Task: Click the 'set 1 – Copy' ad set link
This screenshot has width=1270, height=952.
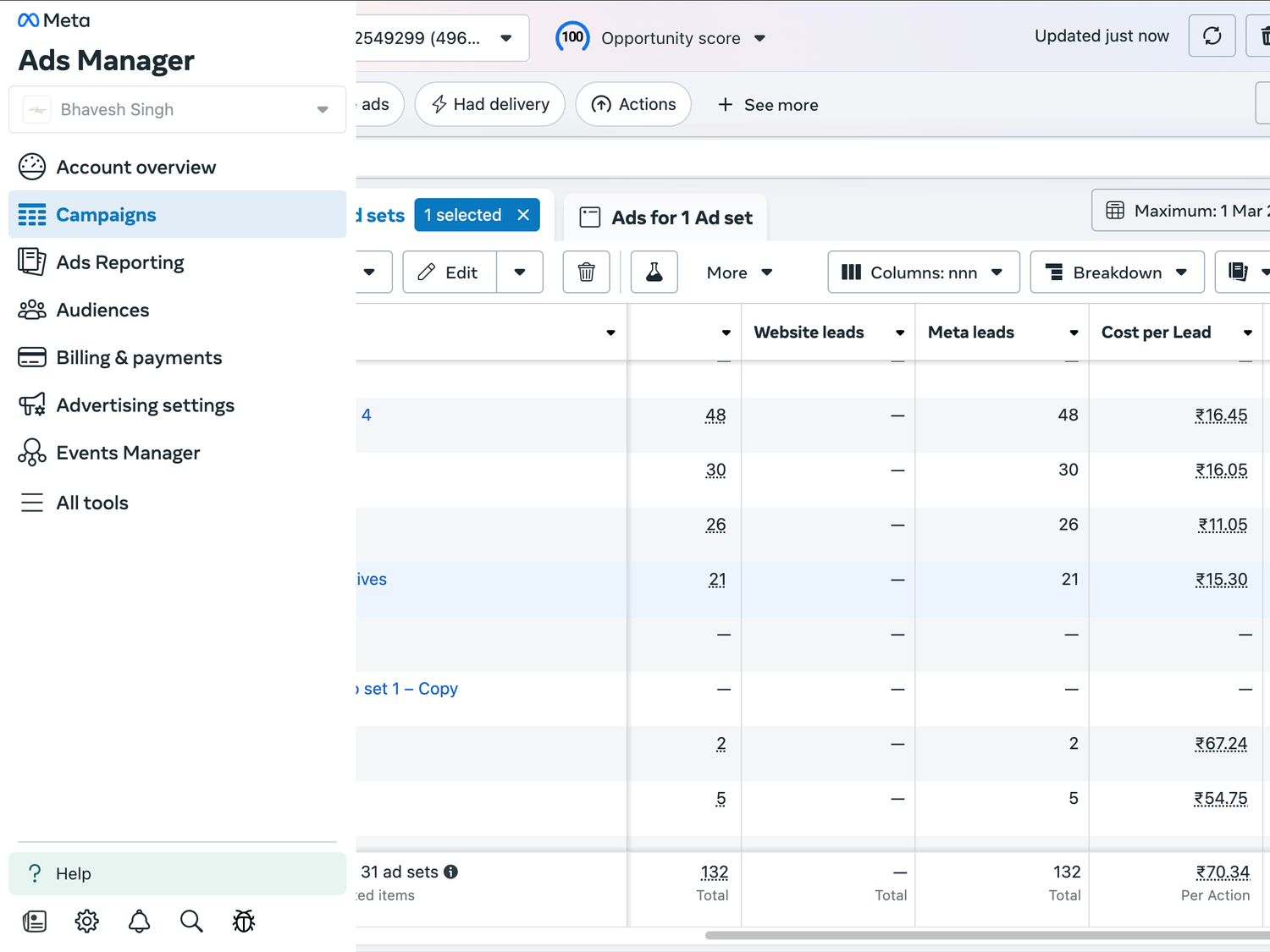Action: tap(411, 689)
